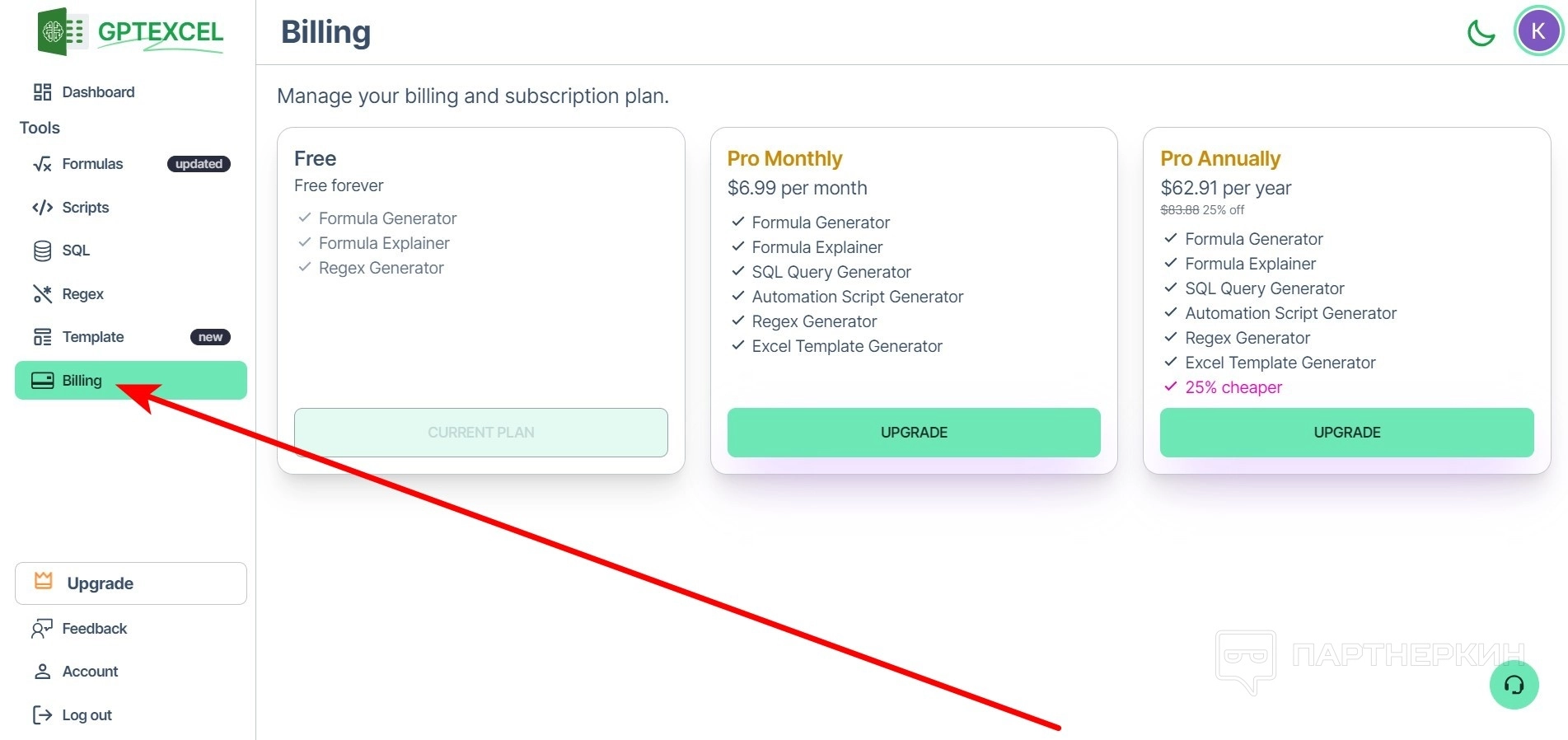
Task: Click the GPTExcel logo icon
Action: [61, 32]
